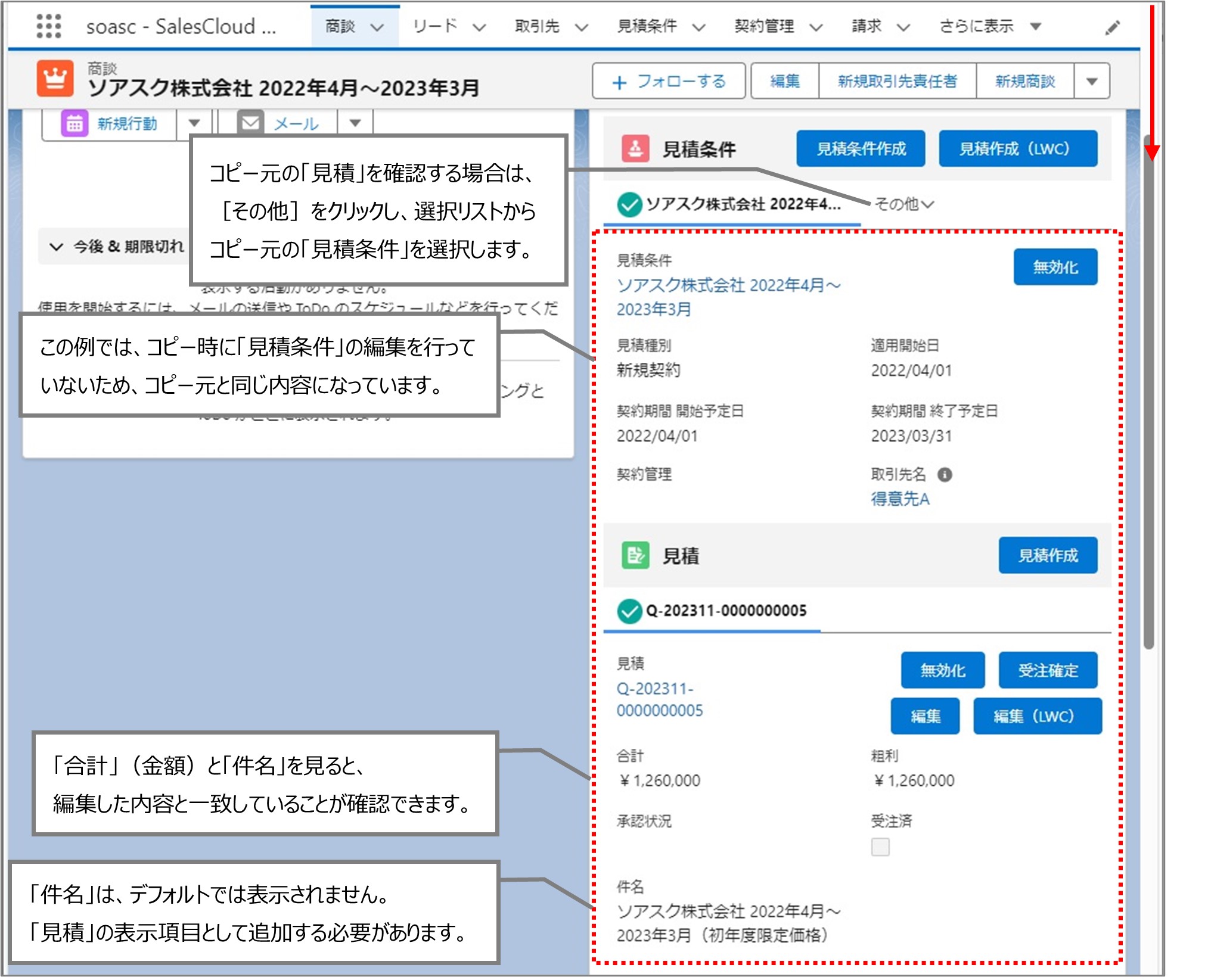Click the red 見積条件 stamp icon
Screen dimensions: 1208x980
click(635, 148)
